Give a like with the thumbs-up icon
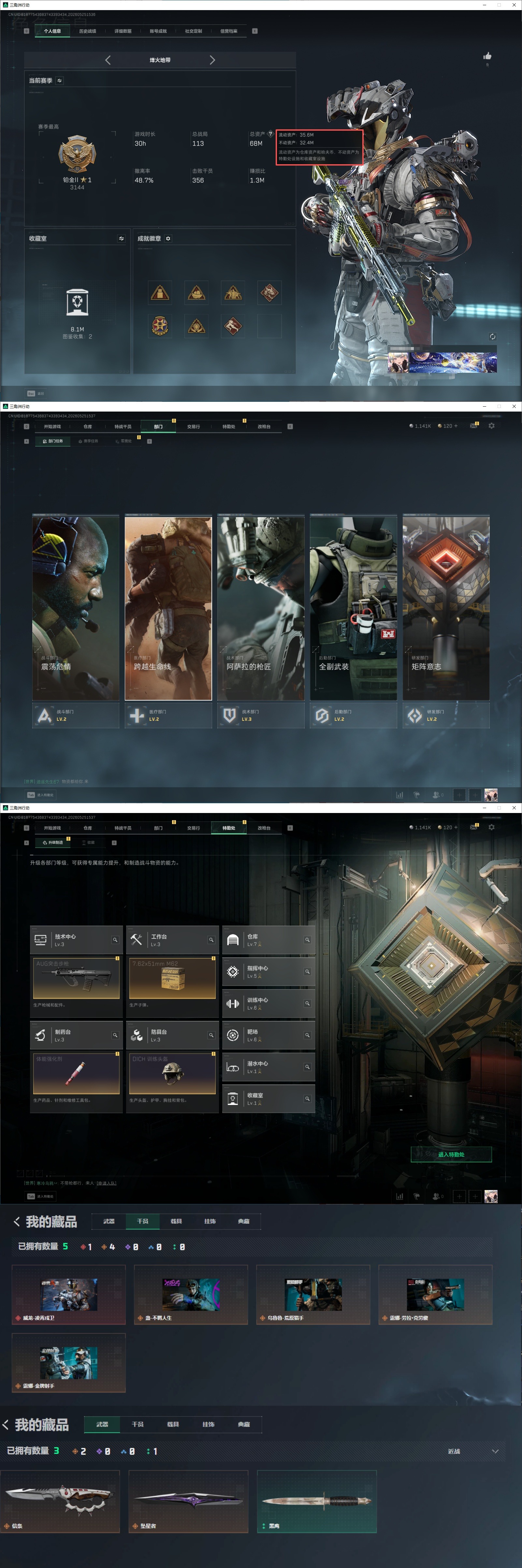 pyautogui.click(x=487, y=56)
